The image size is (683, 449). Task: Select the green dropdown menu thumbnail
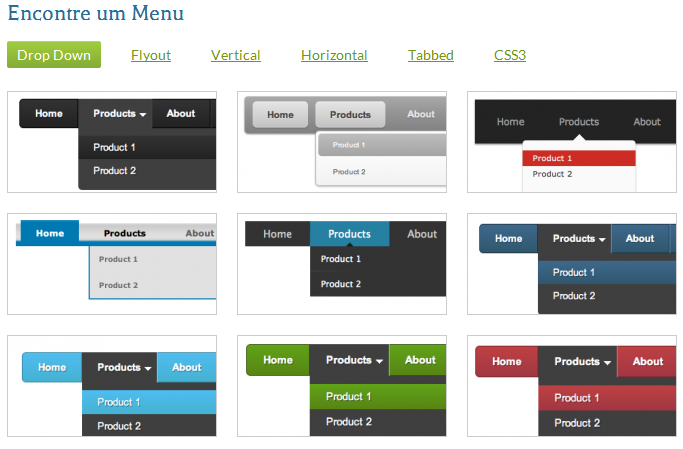click(342, 386)
